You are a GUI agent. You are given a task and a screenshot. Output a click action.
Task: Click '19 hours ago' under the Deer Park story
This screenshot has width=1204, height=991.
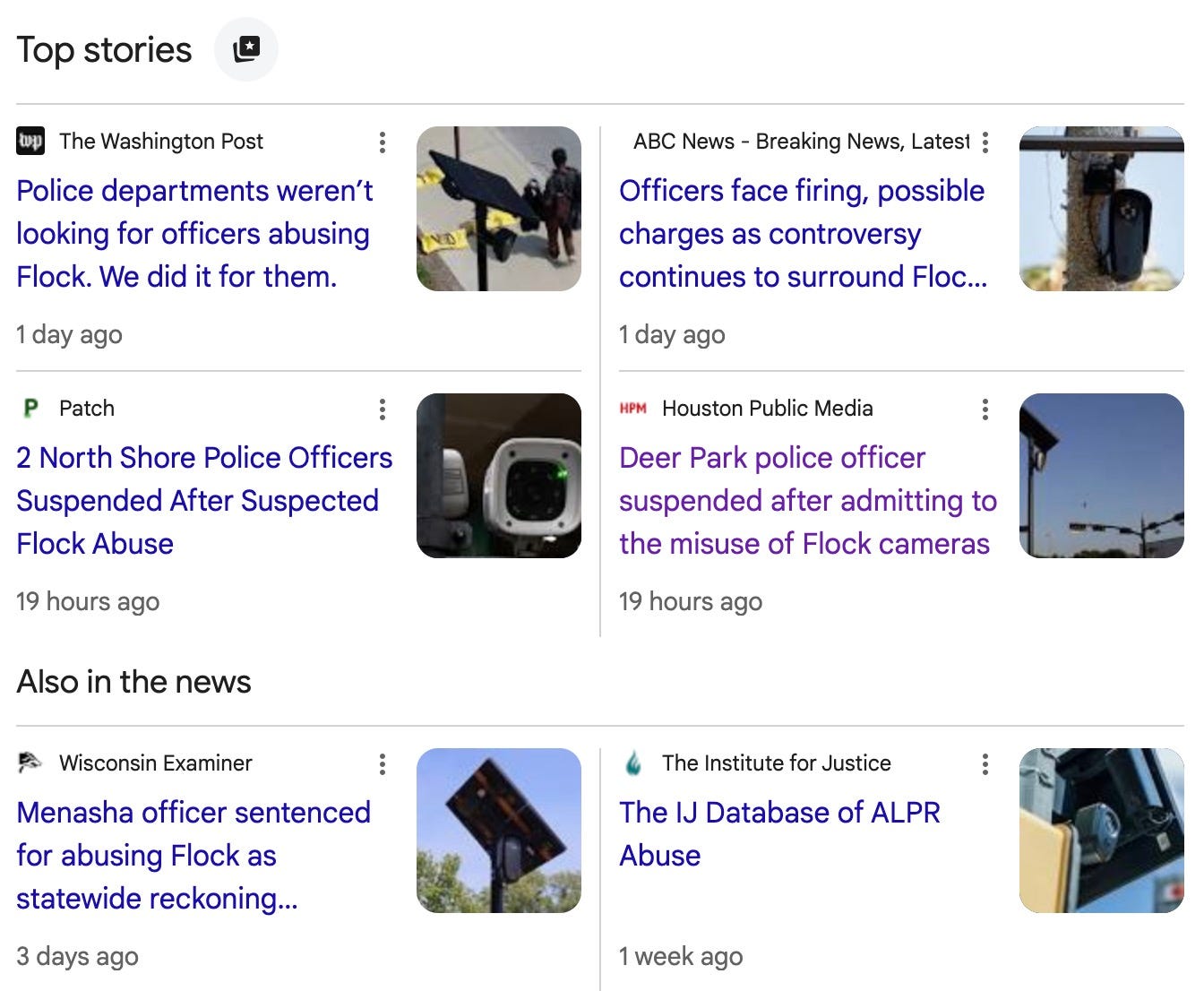point(691,601)
